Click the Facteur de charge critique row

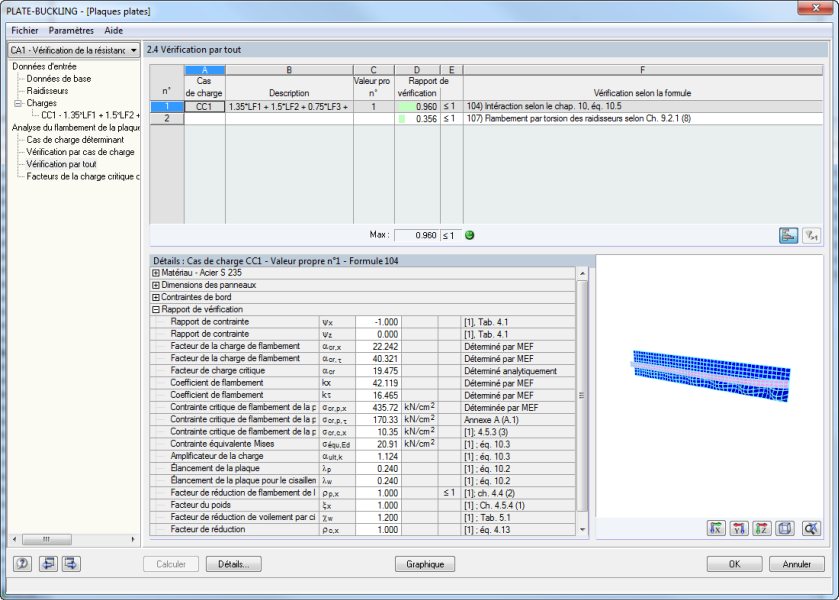pos(363,371)
